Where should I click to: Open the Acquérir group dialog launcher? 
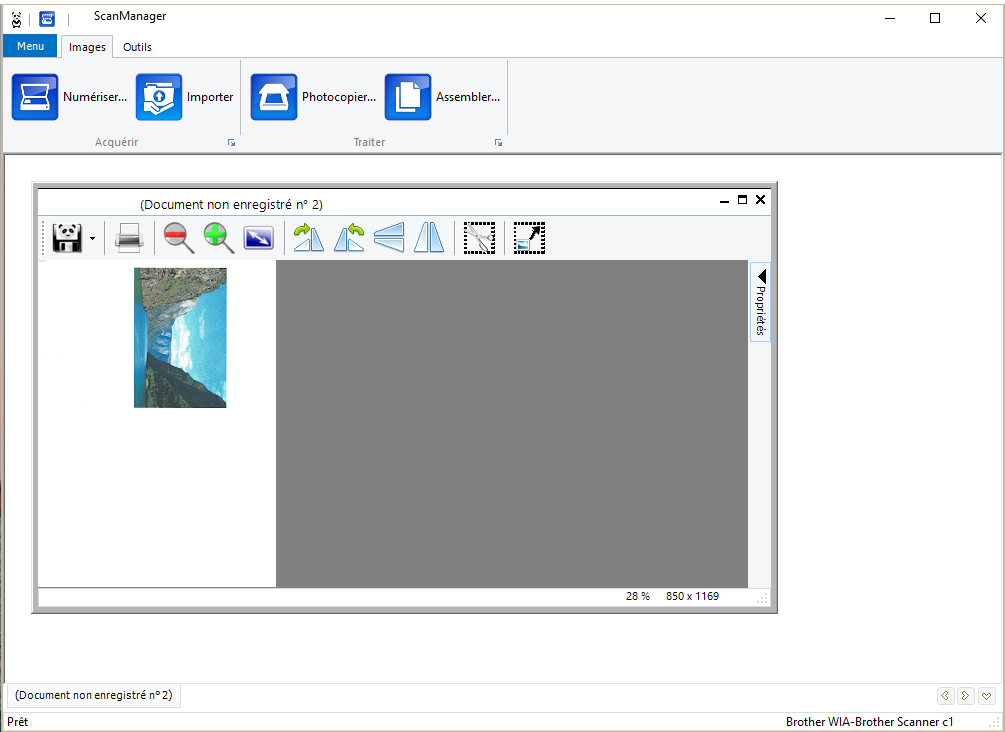(231, 143)
